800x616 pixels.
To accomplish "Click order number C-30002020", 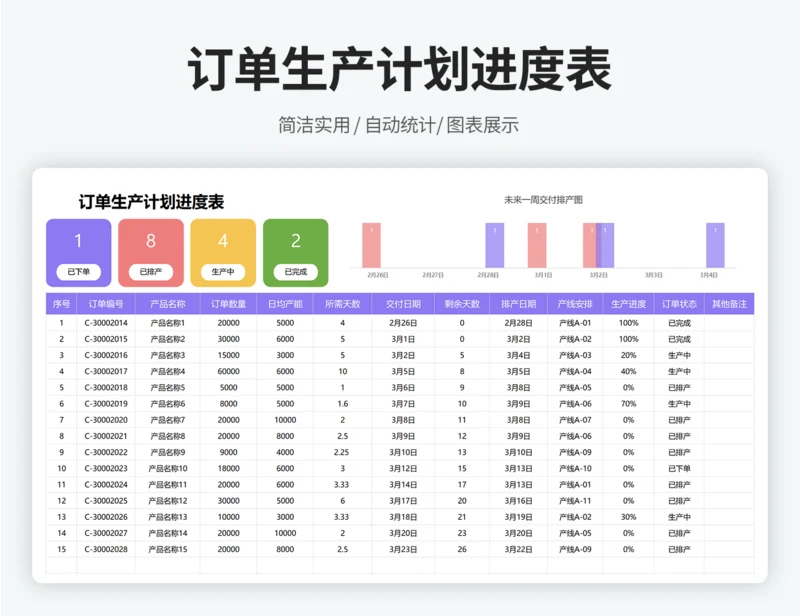I will (106, 420).
